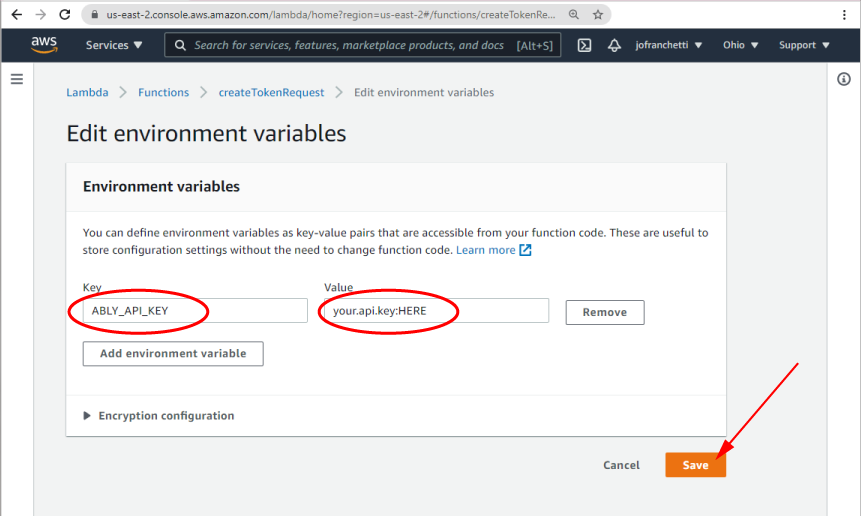
Task: Open the info panel icon
Action: [844, 79]
